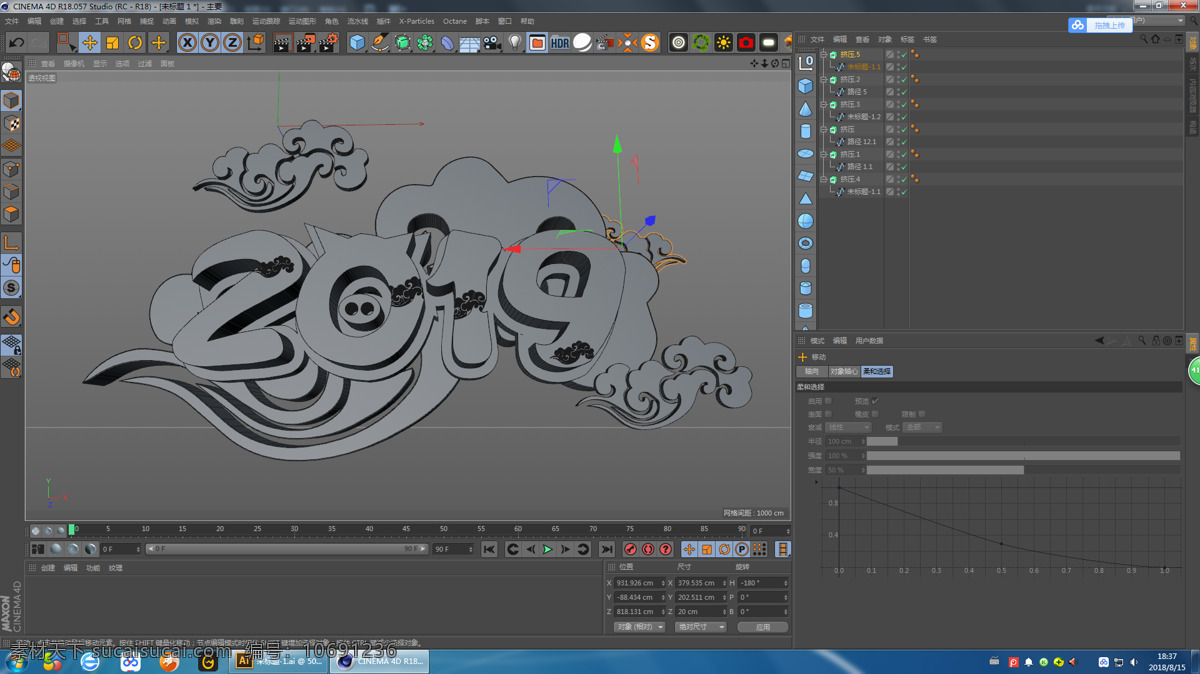Open 摄像机 menu in viewport header
Screen dimensions: 1200x674
tap(74, 64)
